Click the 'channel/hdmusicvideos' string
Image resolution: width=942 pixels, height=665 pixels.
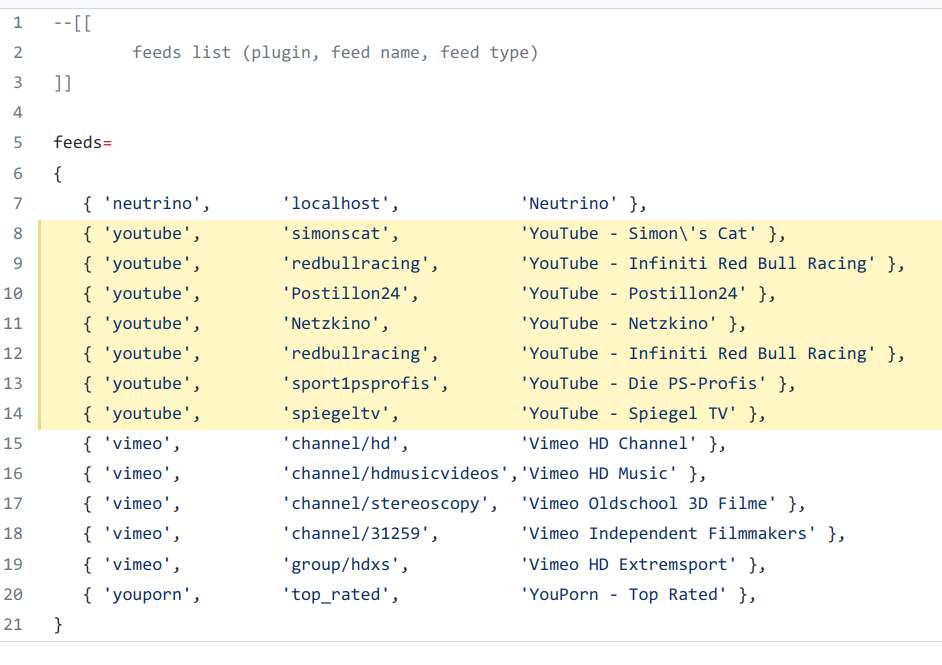[x=399, y=473]
